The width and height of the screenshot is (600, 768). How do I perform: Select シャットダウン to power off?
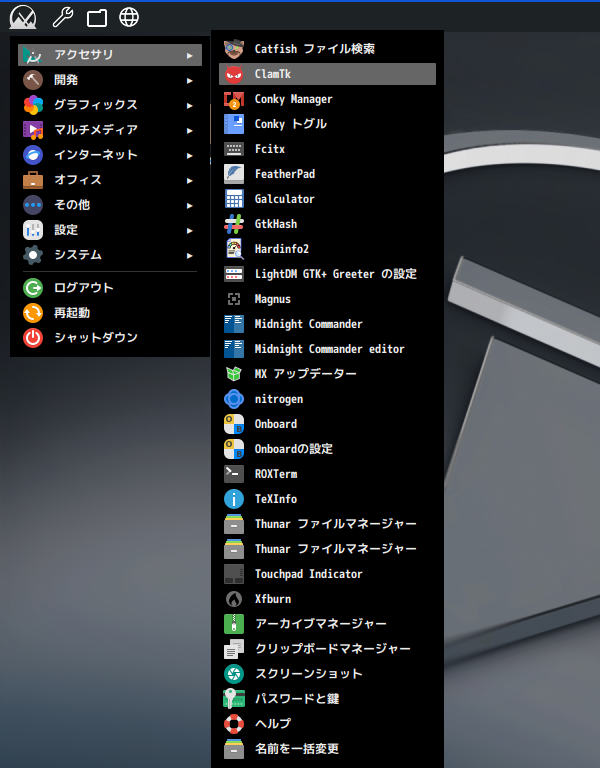tap(110, 338)
